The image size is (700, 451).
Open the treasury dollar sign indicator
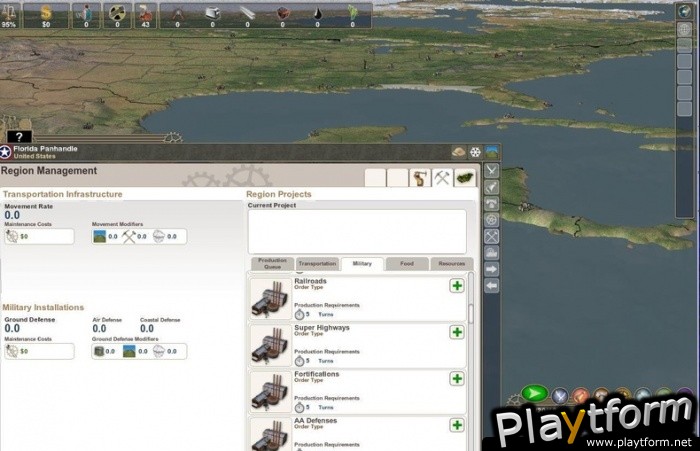[46, 13]
